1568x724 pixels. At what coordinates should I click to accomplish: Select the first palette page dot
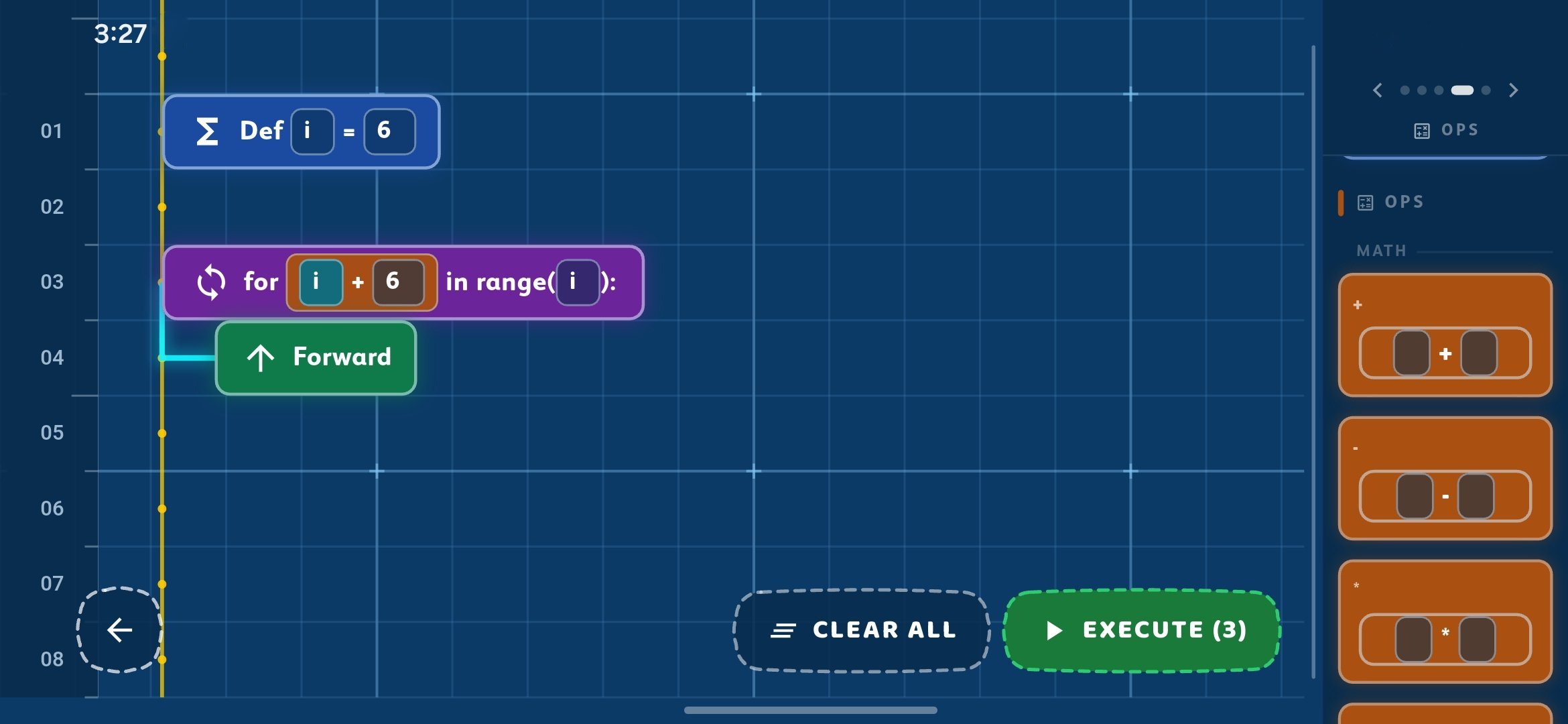pyautogui.click(x=1404, y=90)
